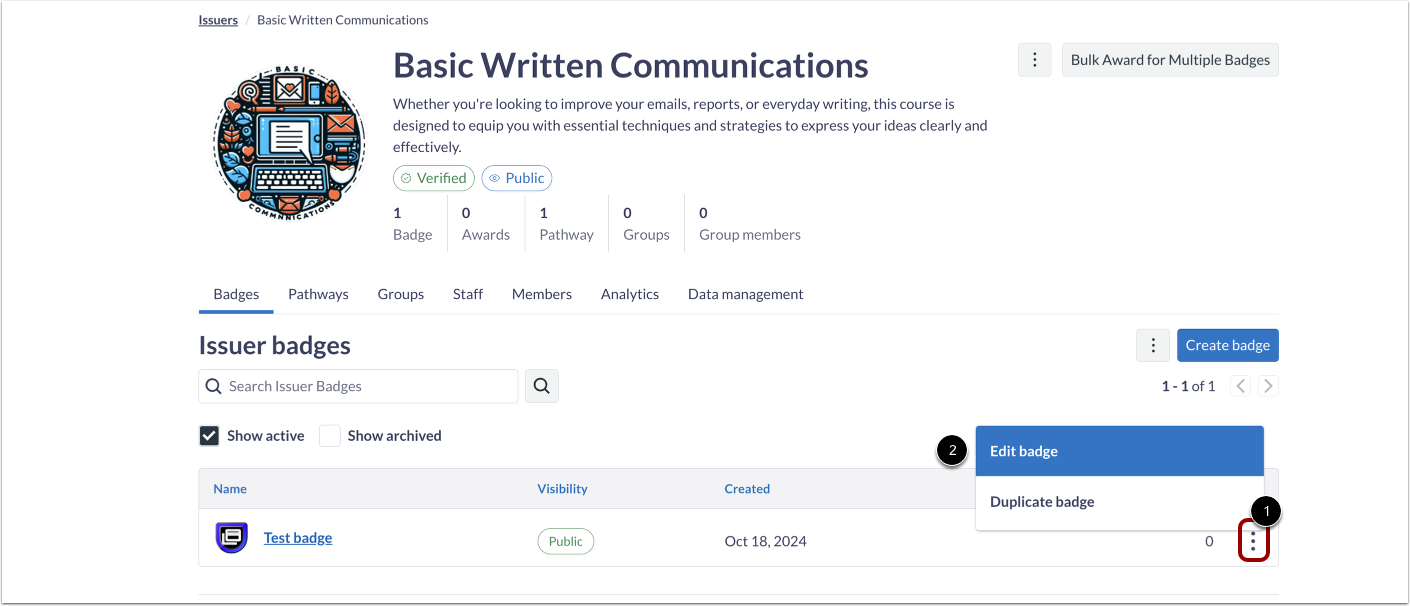Screen dimensions: 1410x606
Task: Open the Test badge link
Action: [x=298, y=538]
